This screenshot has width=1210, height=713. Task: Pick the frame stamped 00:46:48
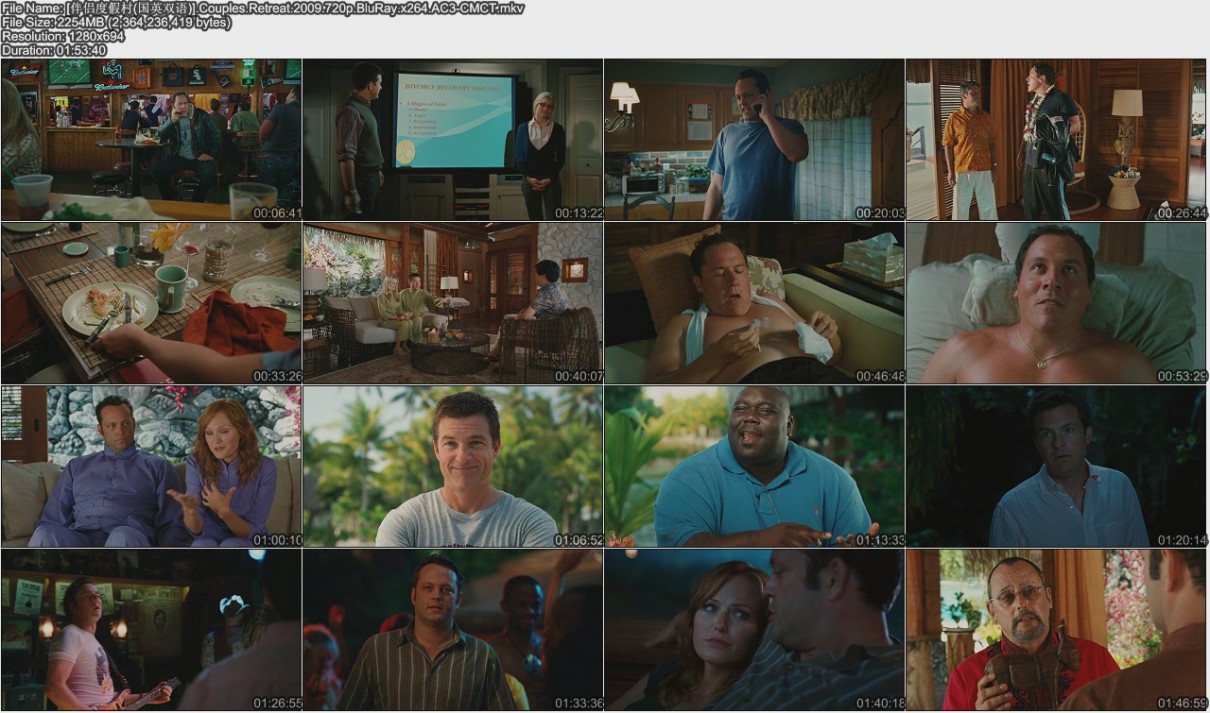[755, 303]
